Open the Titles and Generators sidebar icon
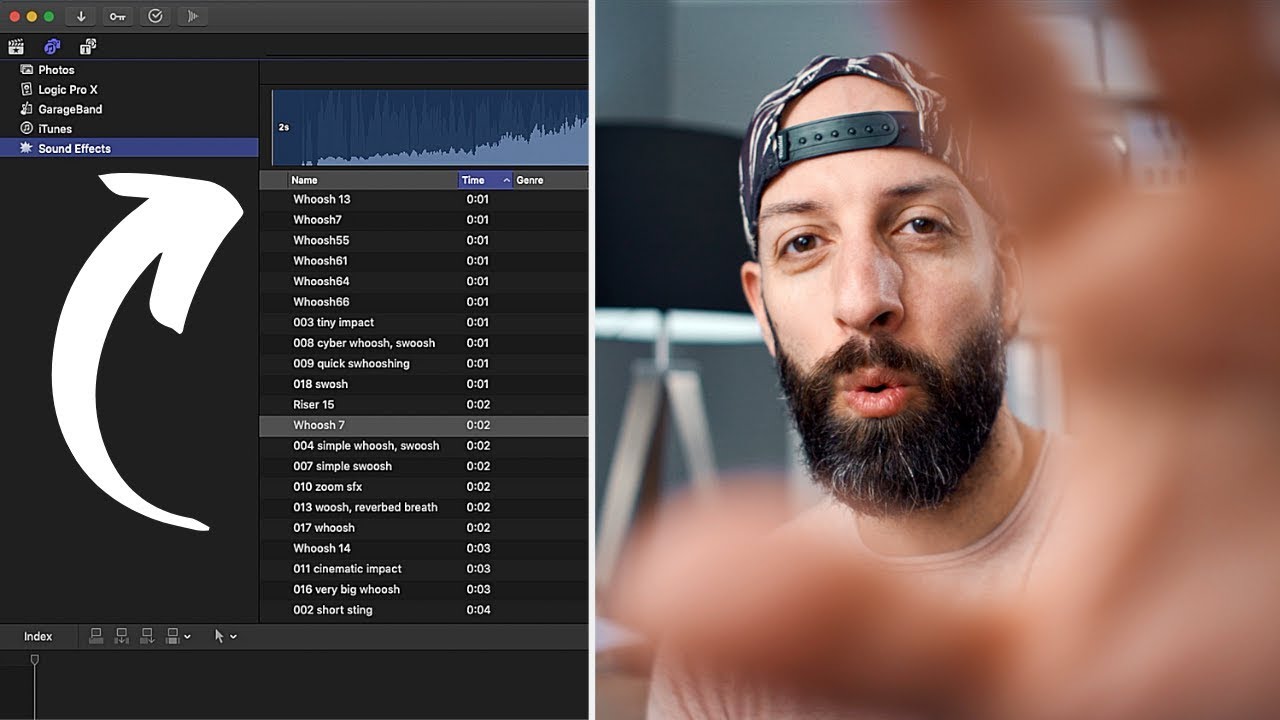 88,46
